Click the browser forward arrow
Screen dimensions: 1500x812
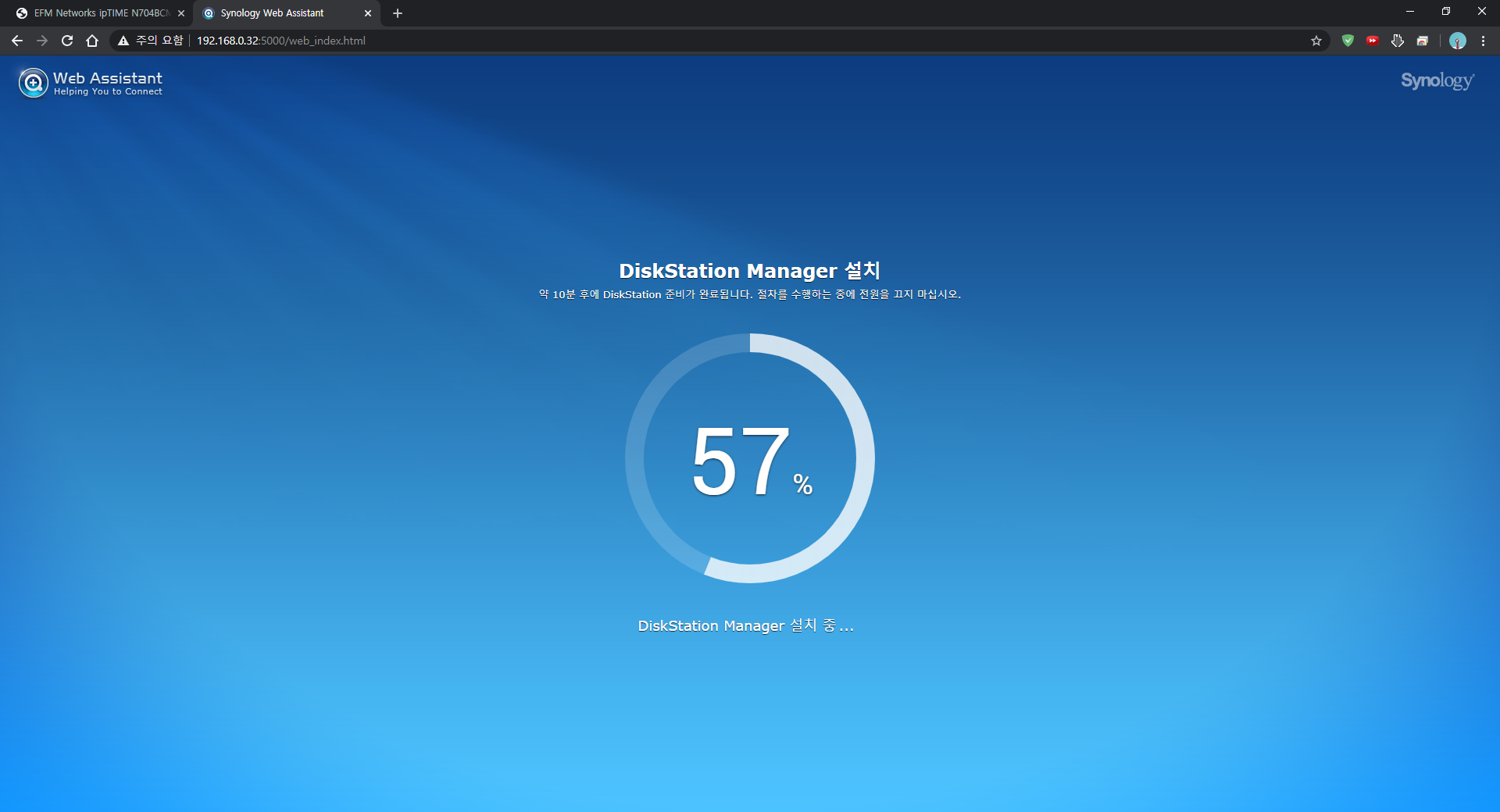[42, 41]
